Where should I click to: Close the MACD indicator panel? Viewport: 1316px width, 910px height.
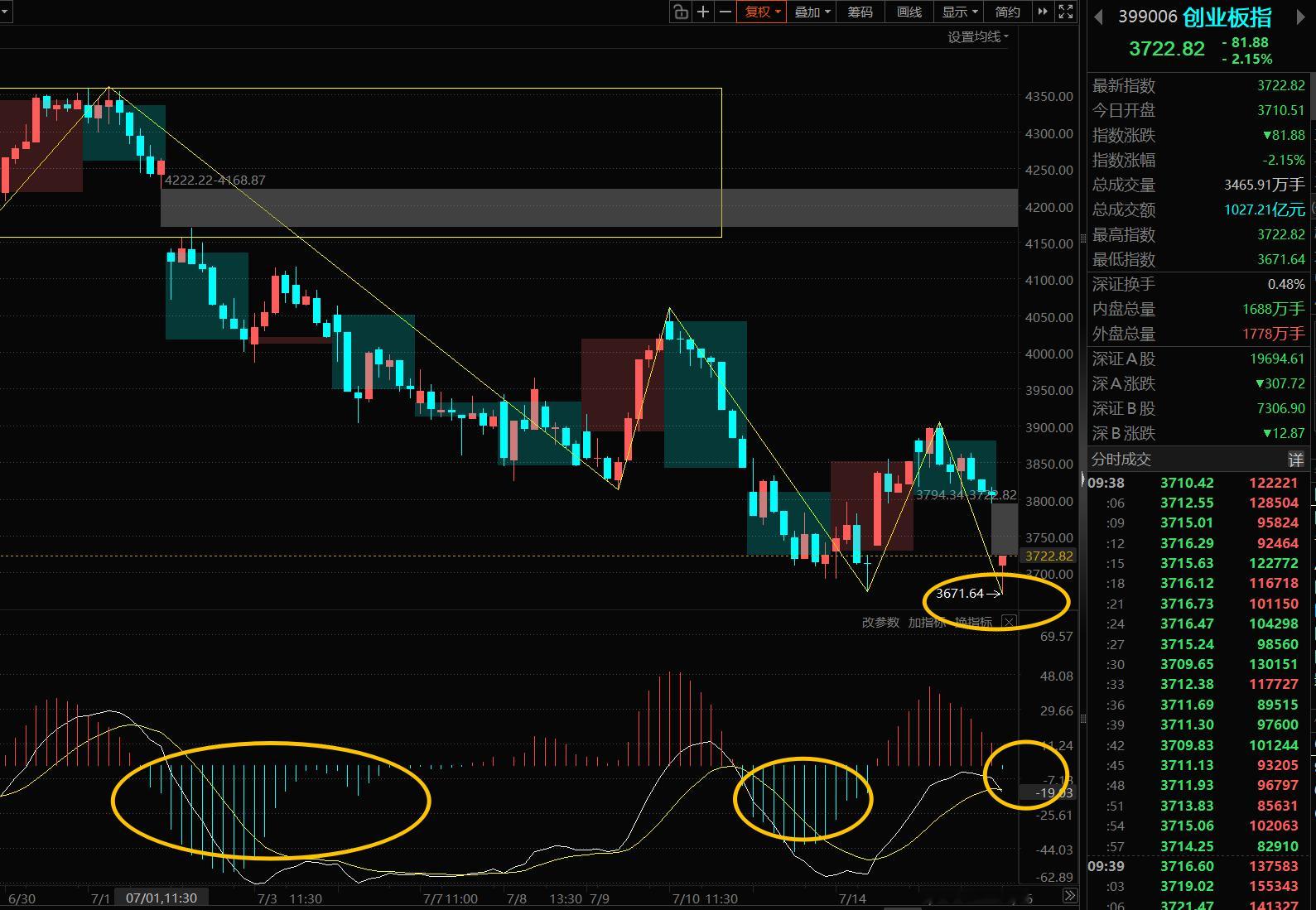[x=1008, y=622]
